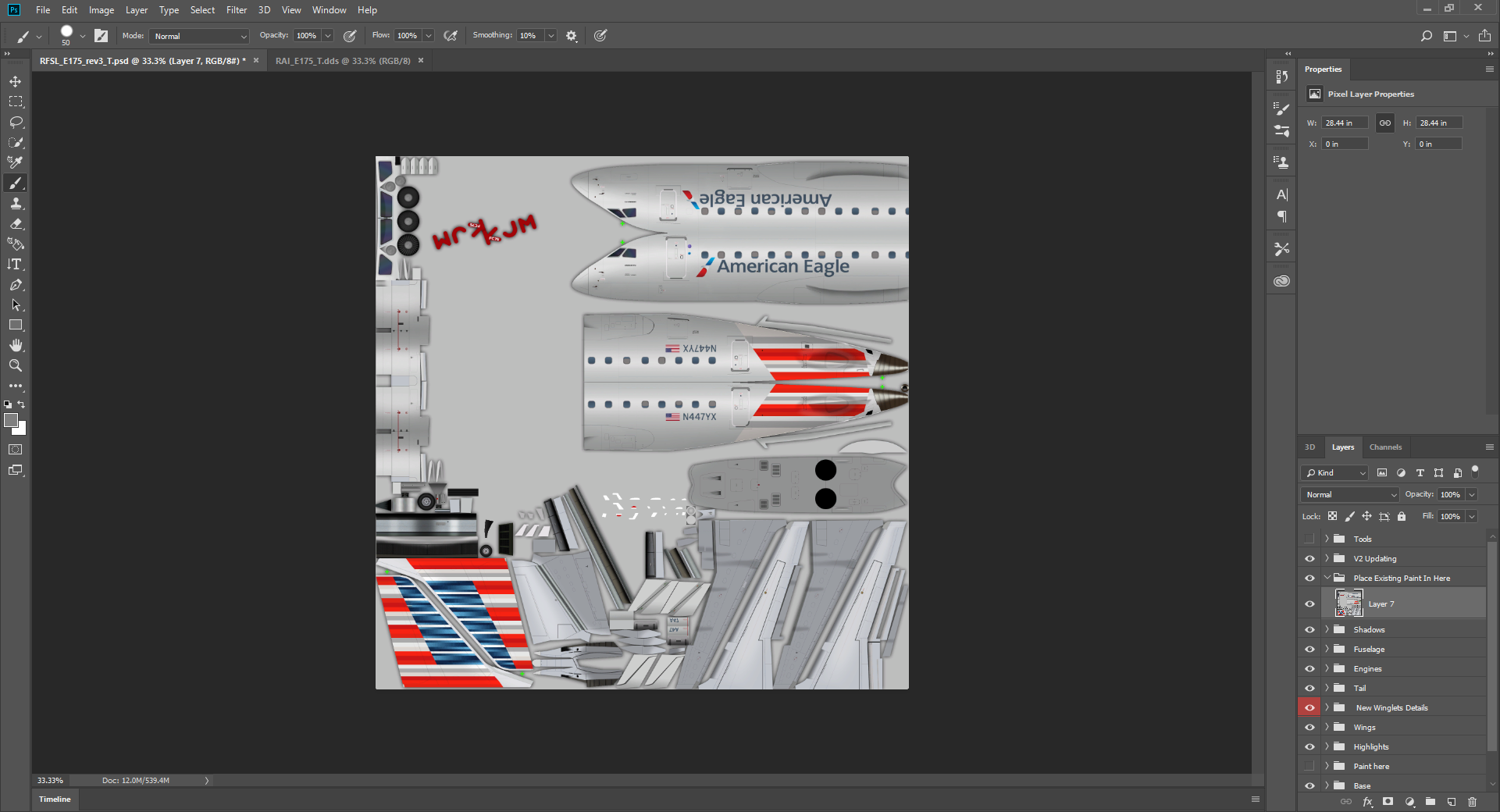Screen dimensions: 1500x812
Task: Open the Timeline panel
Action: pyautogui.click(x=55, y=800)
